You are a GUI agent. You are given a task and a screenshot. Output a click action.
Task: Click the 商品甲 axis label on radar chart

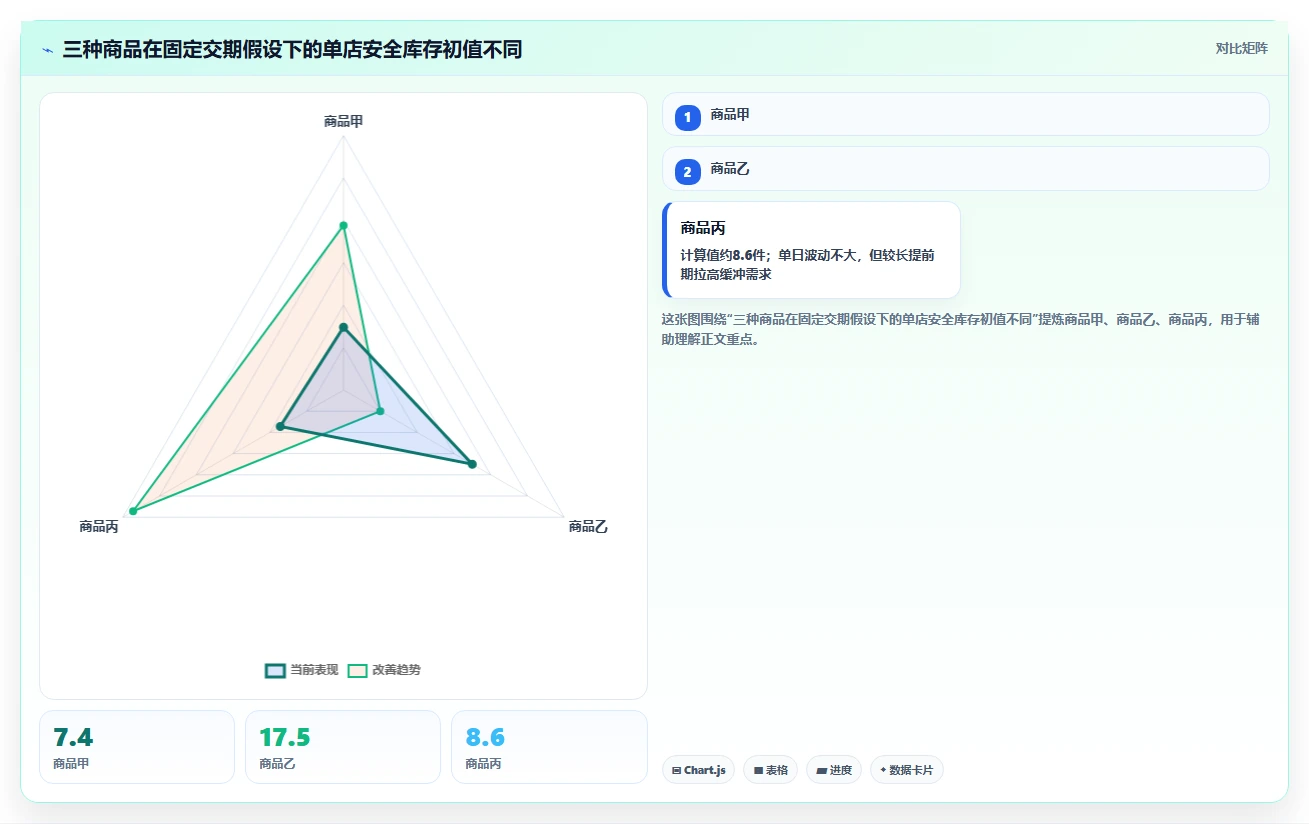tap(343, 121)
